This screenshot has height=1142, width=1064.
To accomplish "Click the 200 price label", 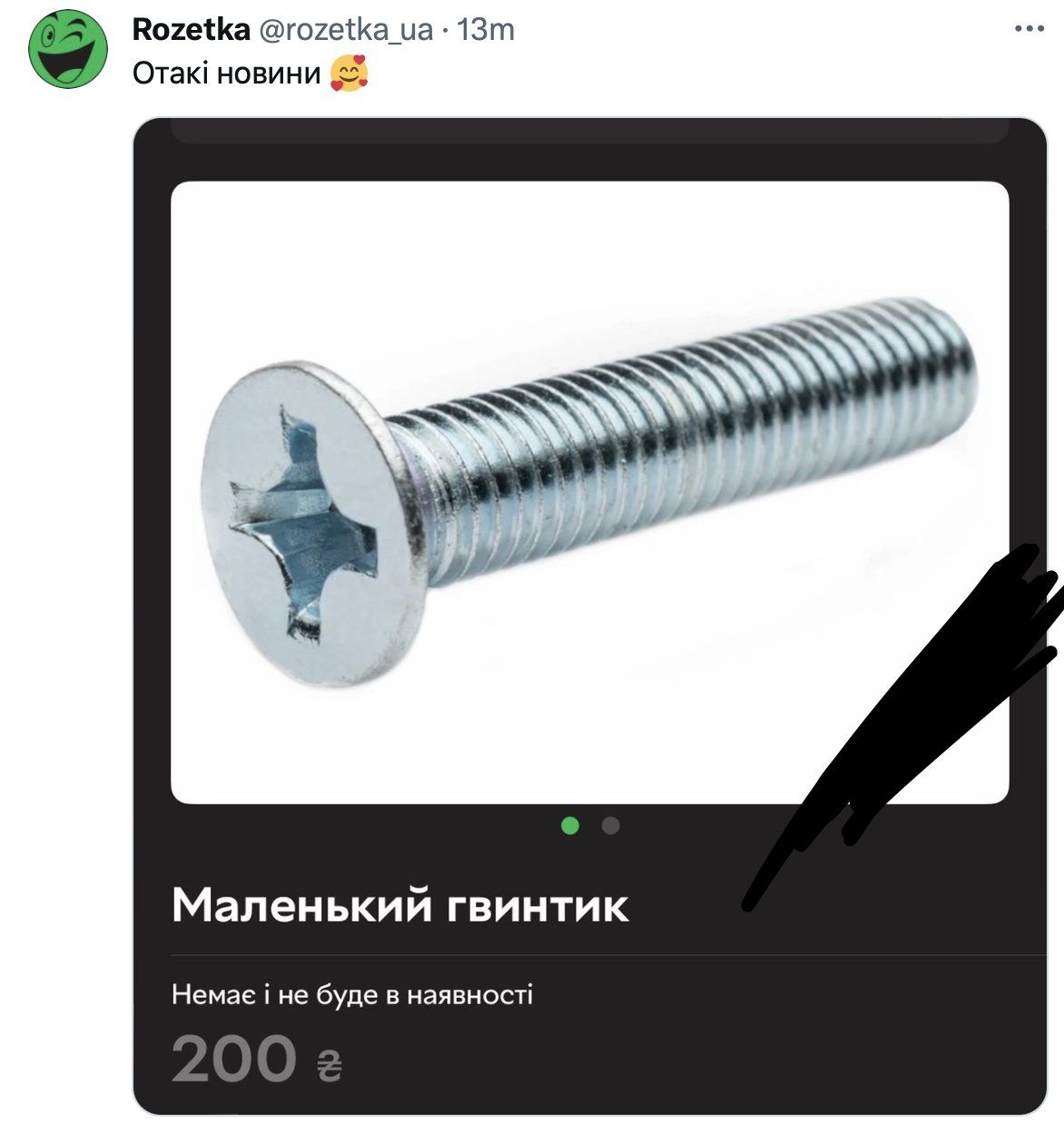I will (x=234, y=1058).
